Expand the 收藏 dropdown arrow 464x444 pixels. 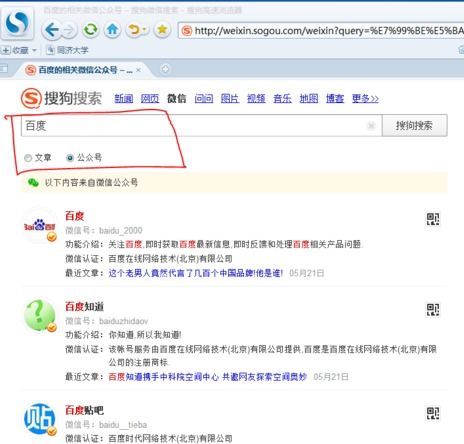(x=34, y=51)
